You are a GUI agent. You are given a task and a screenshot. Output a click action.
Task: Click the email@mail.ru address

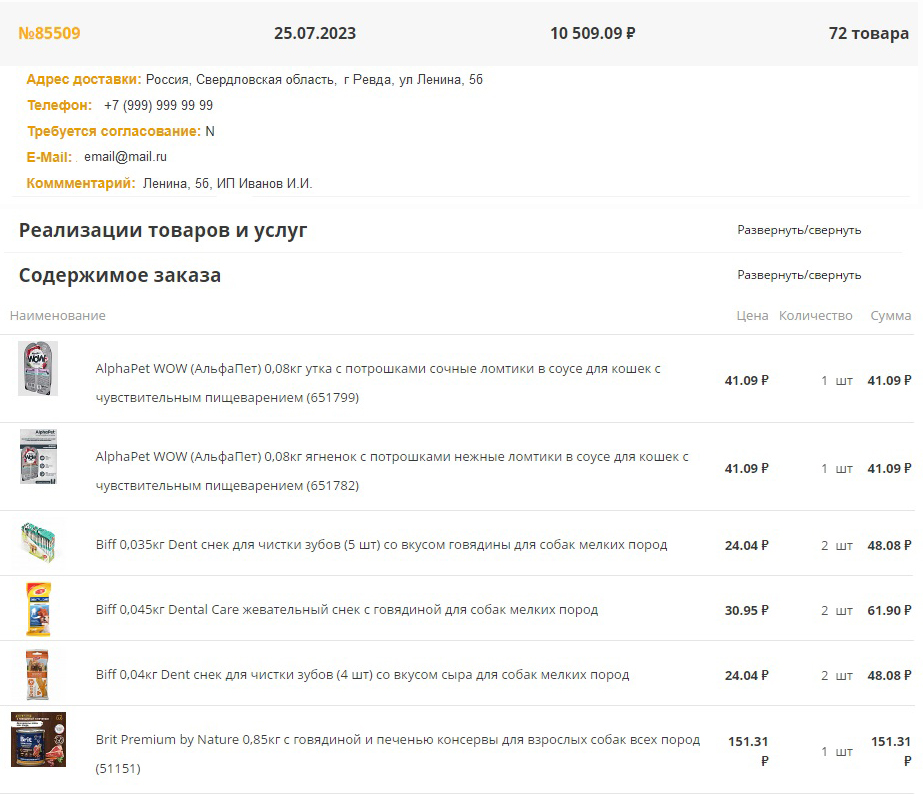point(125,157)
